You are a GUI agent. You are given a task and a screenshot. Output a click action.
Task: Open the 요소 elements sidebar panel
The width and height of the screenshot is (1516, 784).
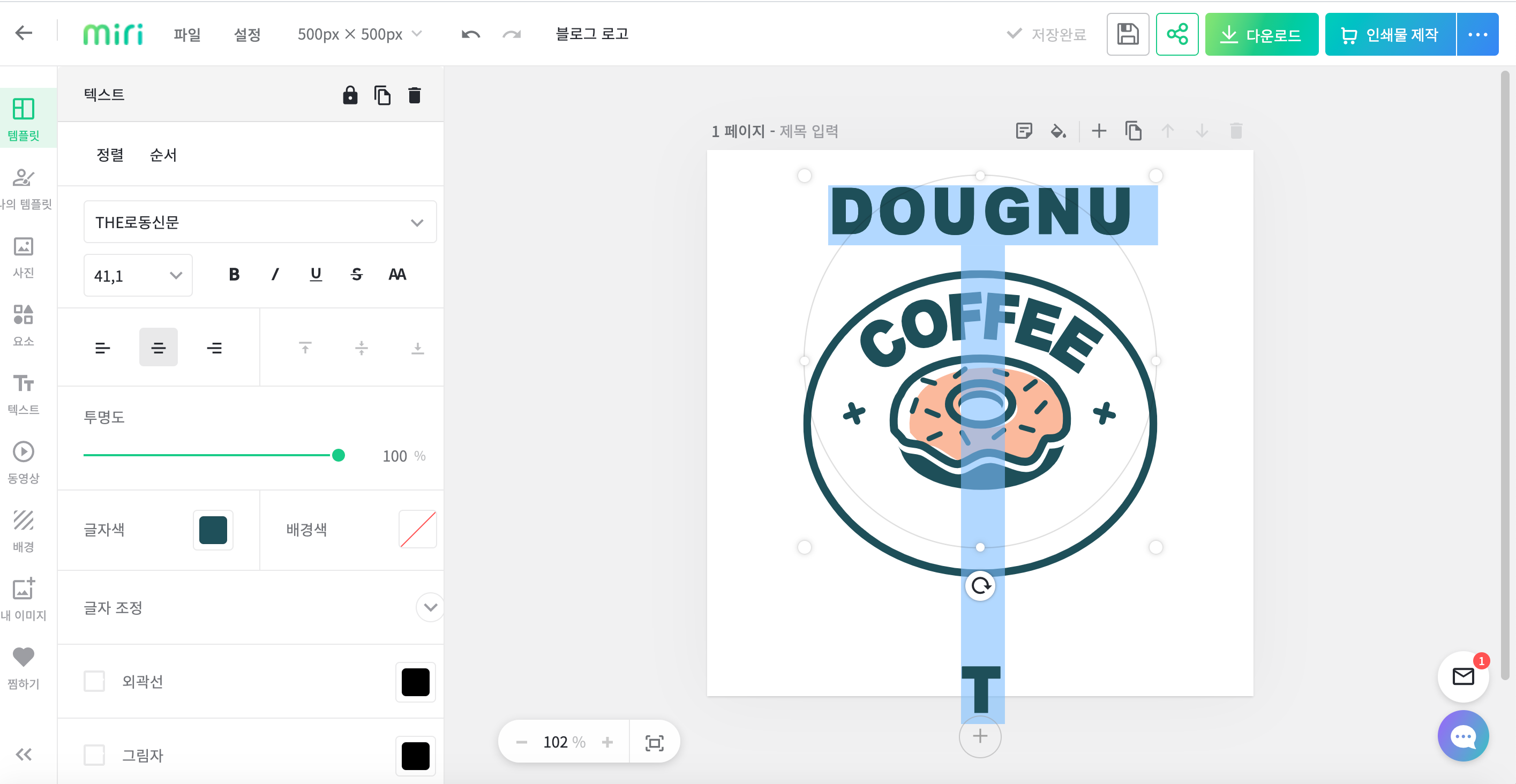point(24,324)
